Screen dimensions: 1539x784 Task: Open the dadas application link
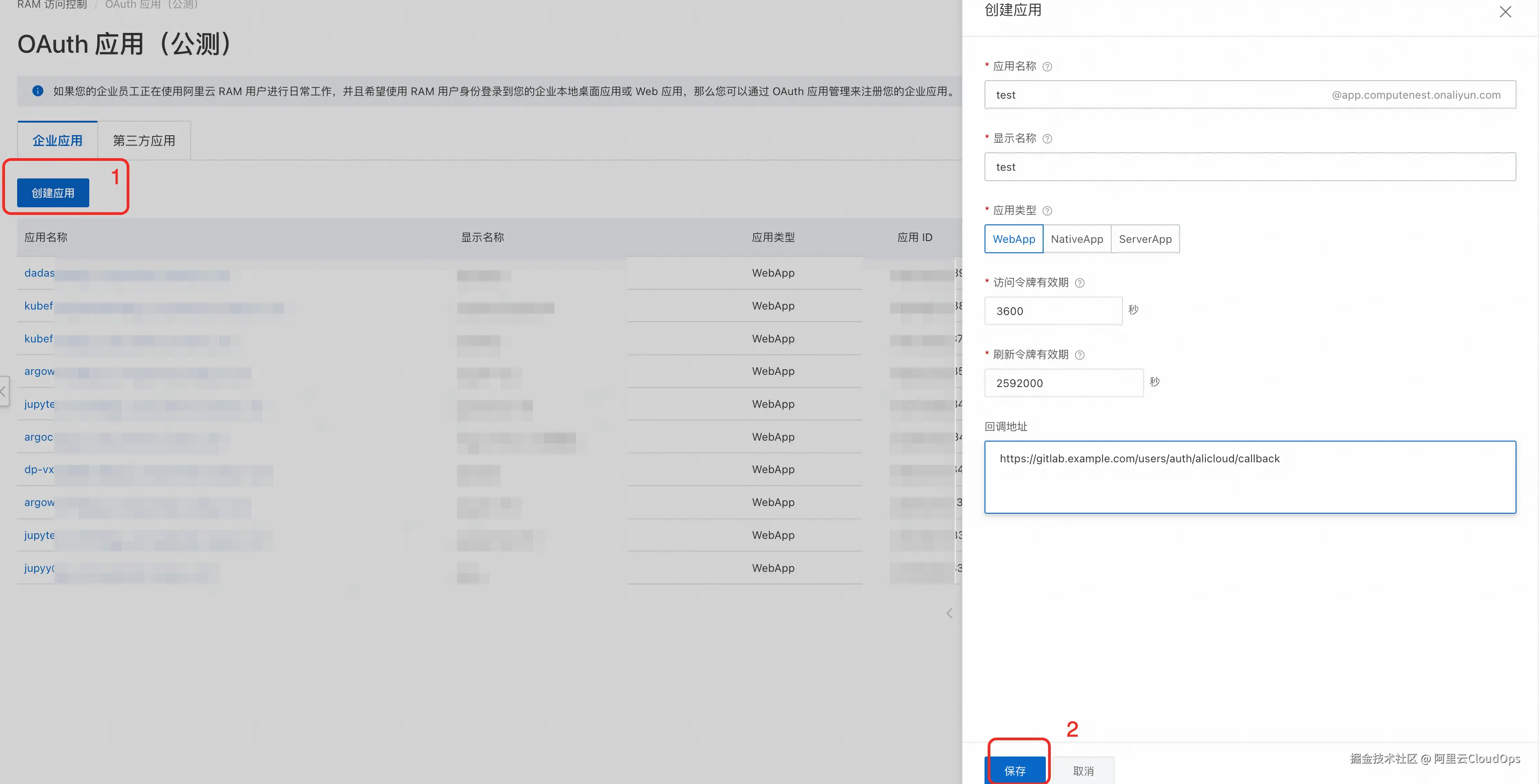39,273
